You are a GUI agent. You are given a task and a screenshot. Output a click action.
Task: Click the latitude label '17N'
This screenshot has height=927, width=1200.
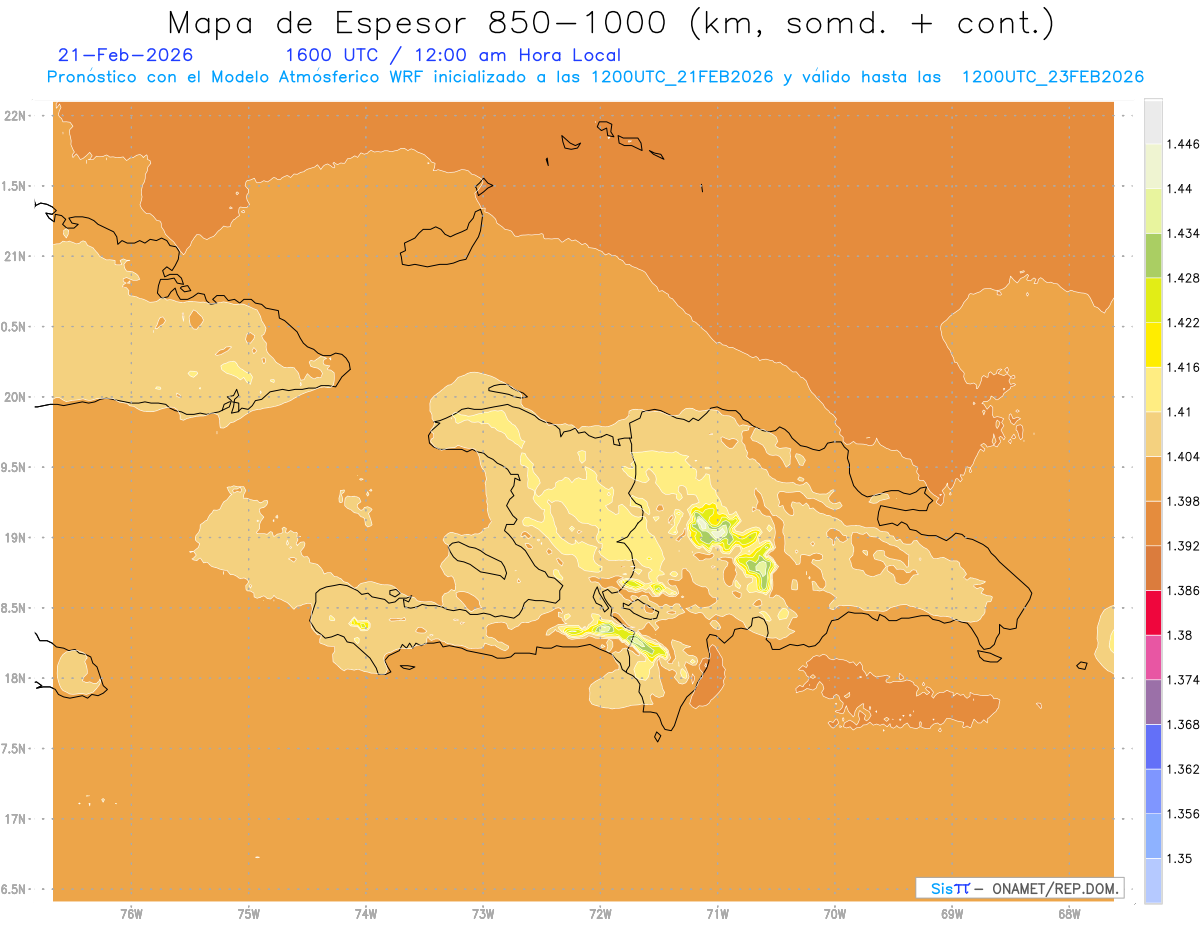coord(15,819)
